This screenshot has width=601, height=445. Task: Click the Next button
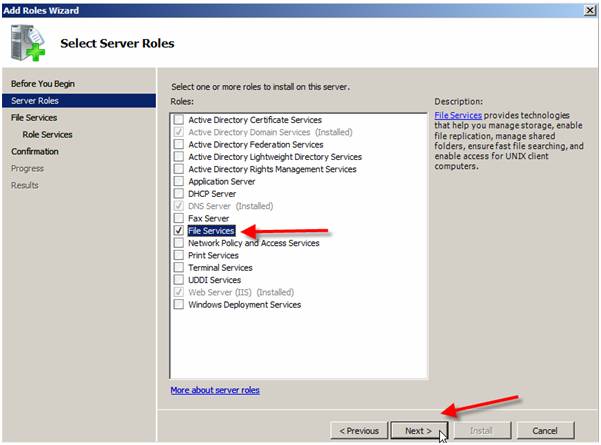click(x=419, y=431)
